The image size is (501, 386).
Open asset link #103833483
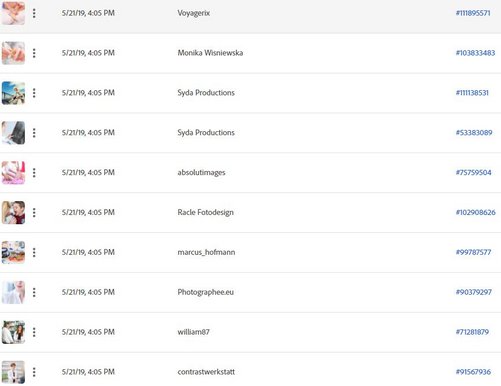475,53
